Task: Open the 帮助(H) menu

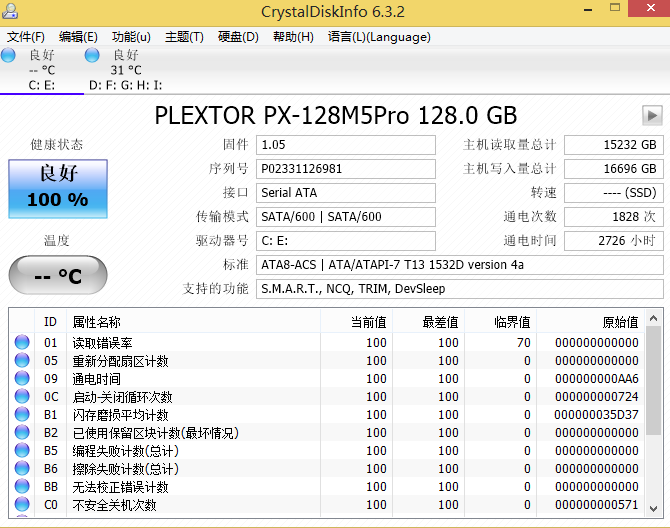Action: tap(293, 37)
